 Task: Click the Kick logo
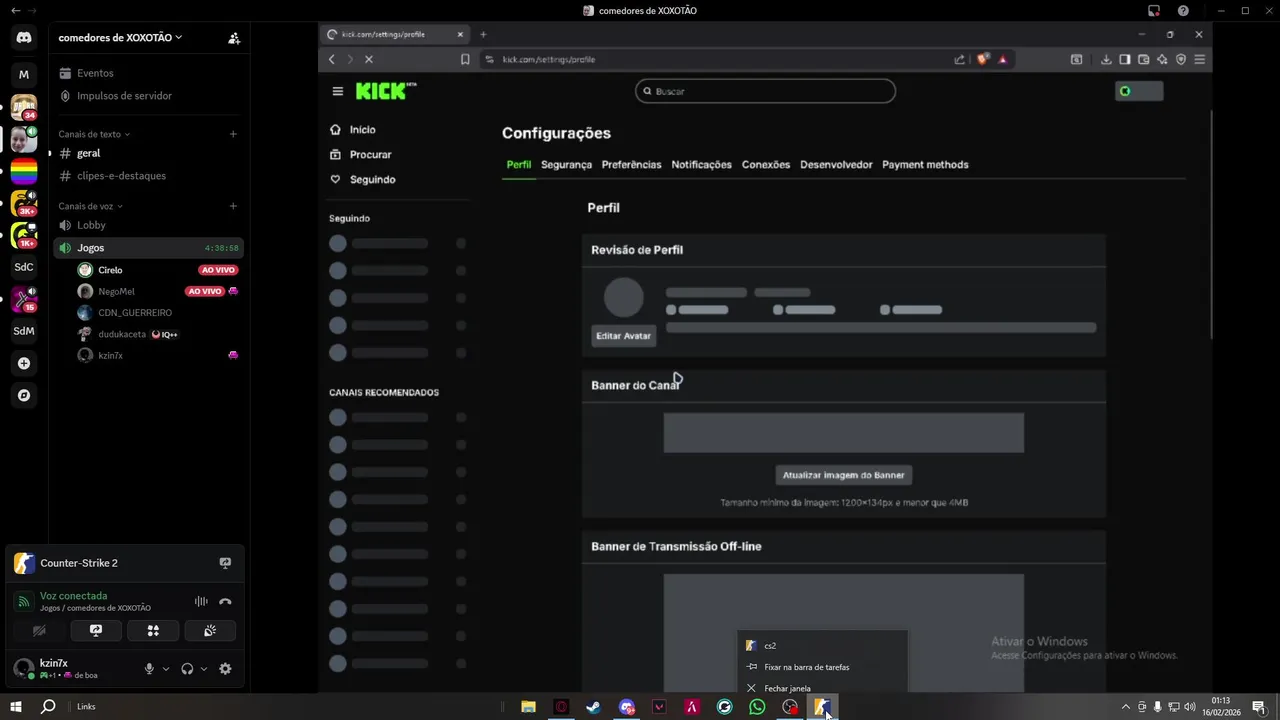click(386, 91)
